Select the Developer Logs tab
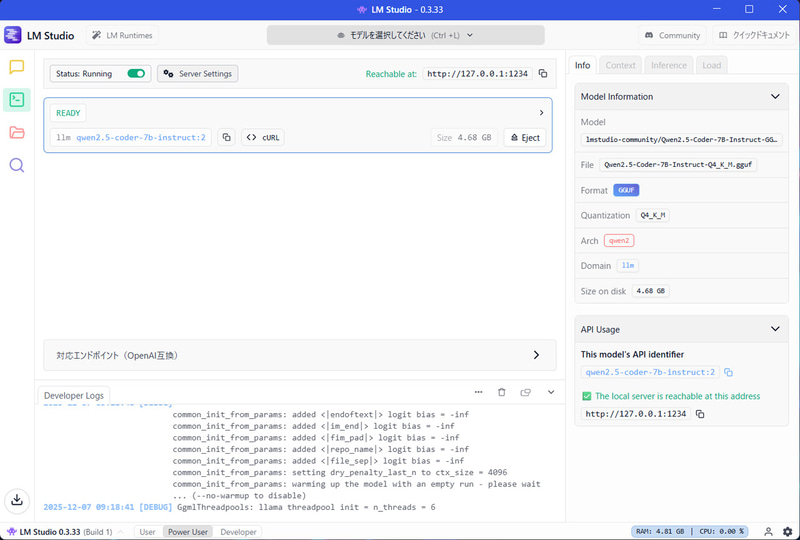The height and width of the screenshot is (540, 800). pos(74,396)
